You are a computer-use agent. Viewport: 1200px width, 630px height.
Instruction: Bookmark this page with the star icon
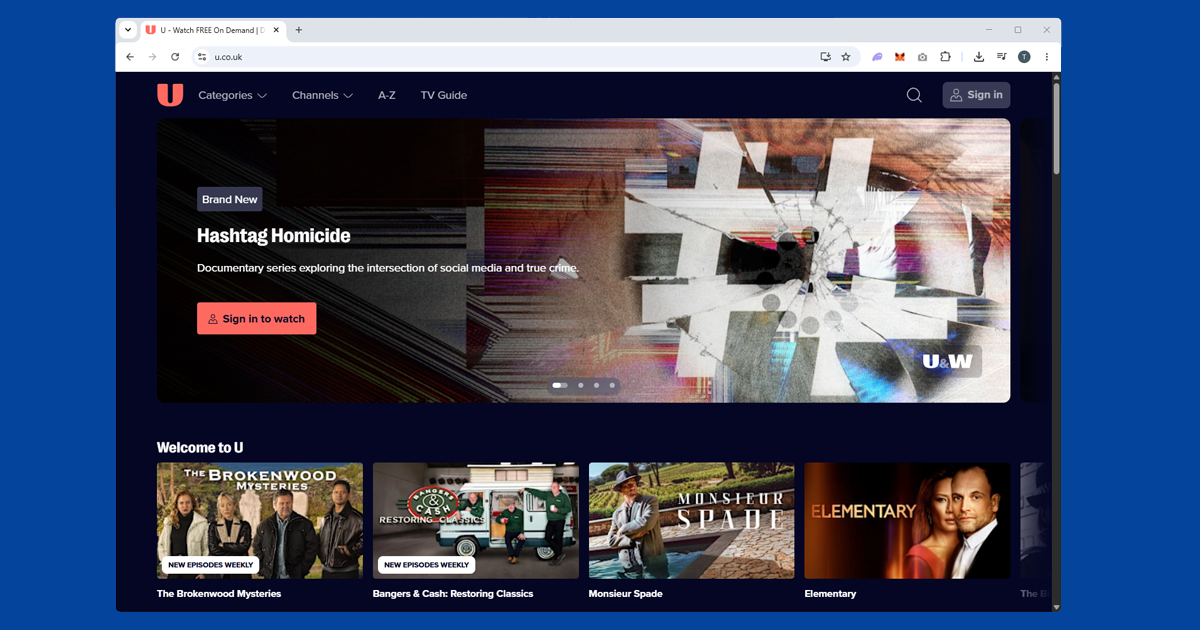(x=846, y=57)
